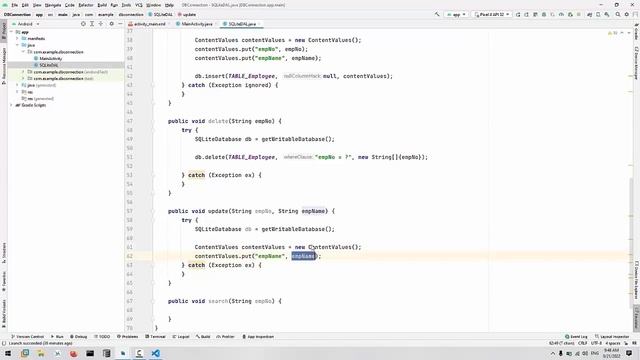Click highlighted empName on line 62

click(x=303, y=256)
